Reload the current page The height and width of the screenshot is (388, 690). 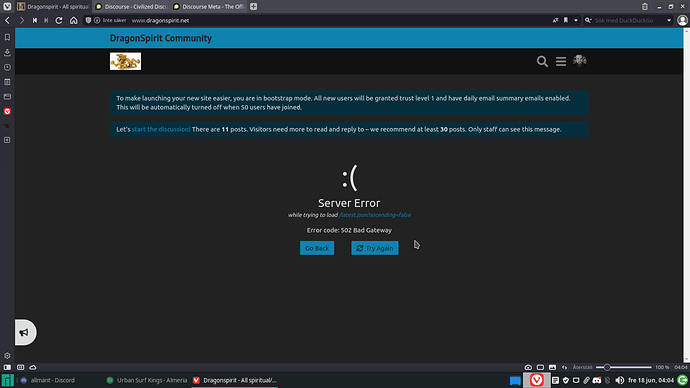[59, 20]
